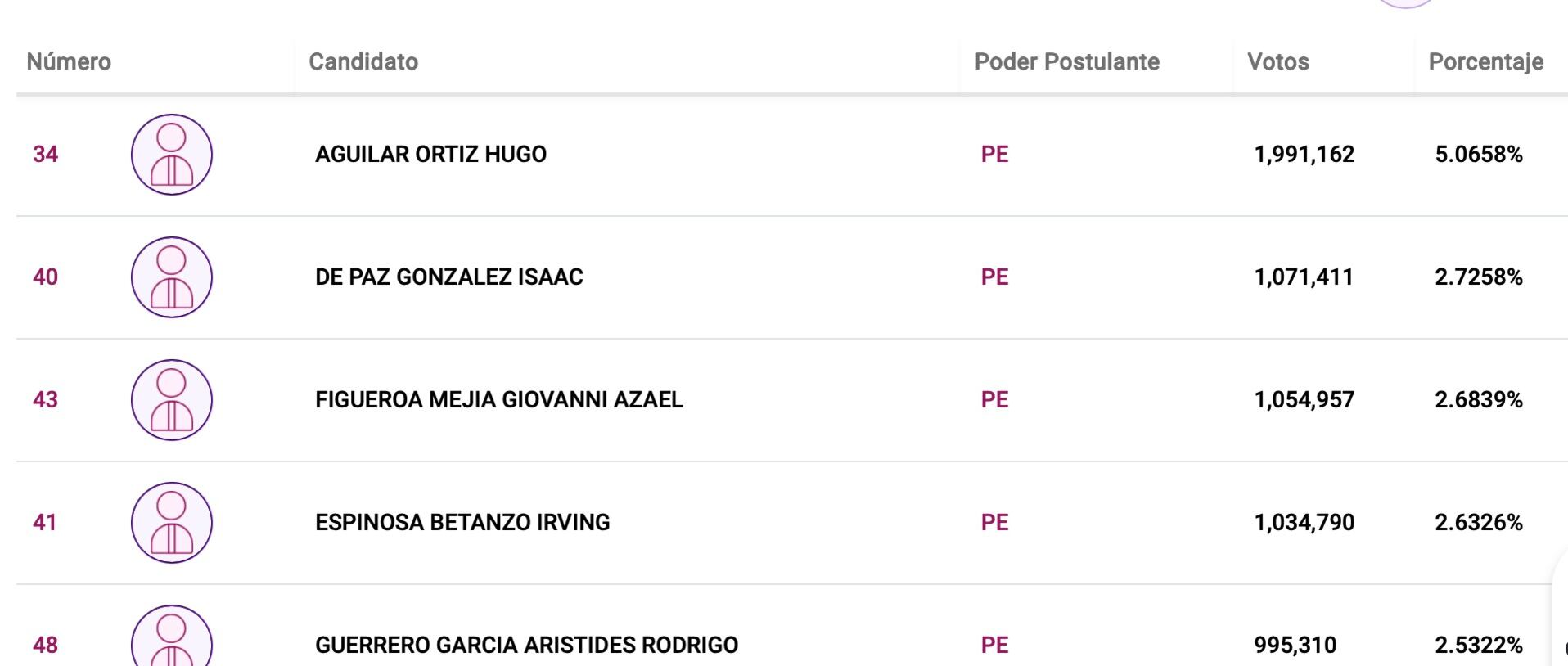
Task: Open DE PAZ GONZALEZ ISAAC entry
Action: 448,277
